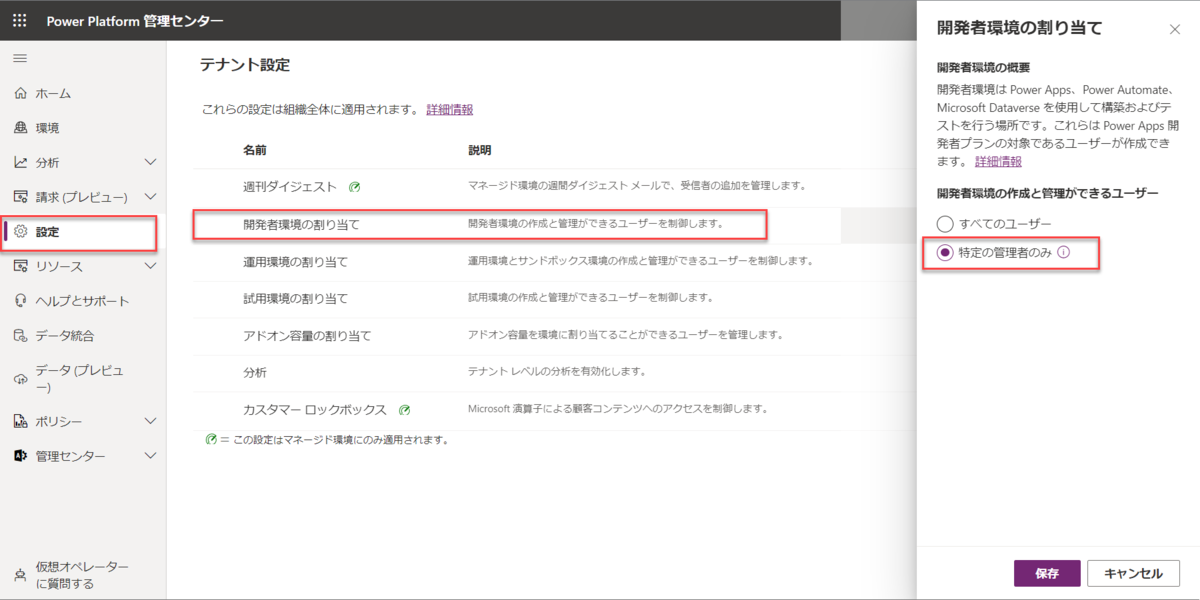Click the 開発者環境の概要 heading

(984, 68)
